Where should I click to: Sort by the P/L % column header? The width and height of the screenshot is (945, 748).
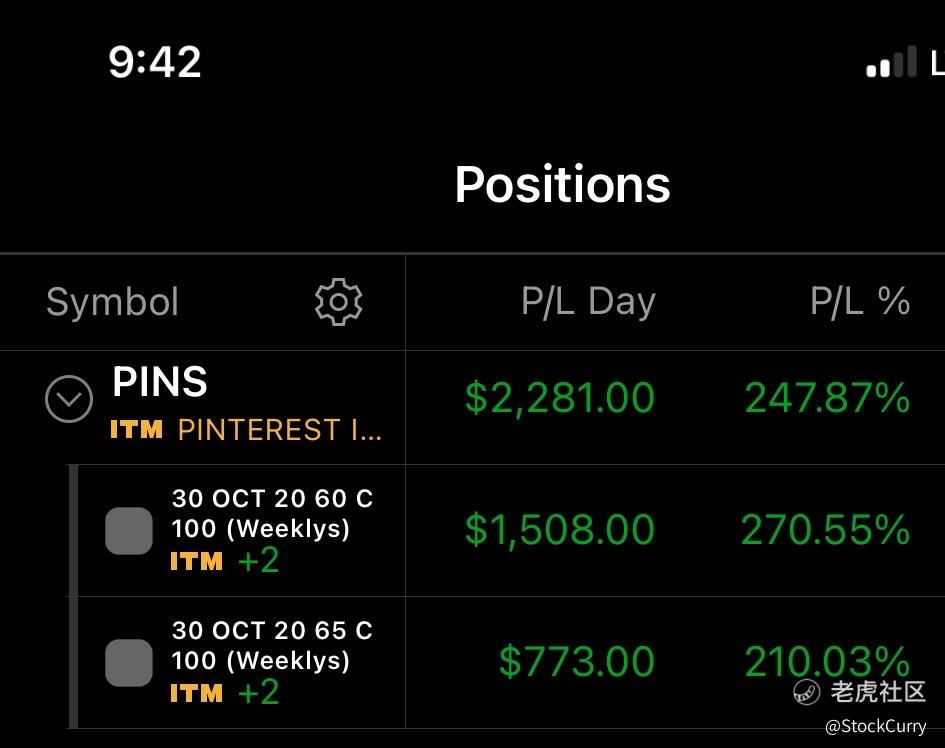[859, 302]
